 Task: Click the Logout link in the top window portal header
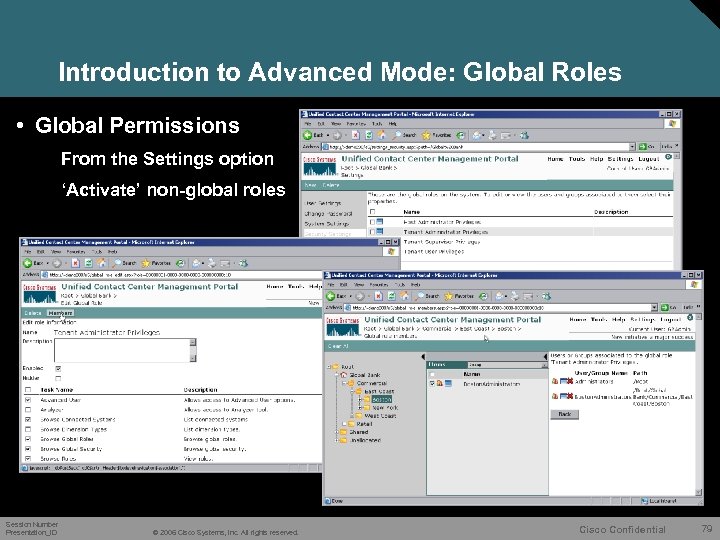(x=649, y=159)
